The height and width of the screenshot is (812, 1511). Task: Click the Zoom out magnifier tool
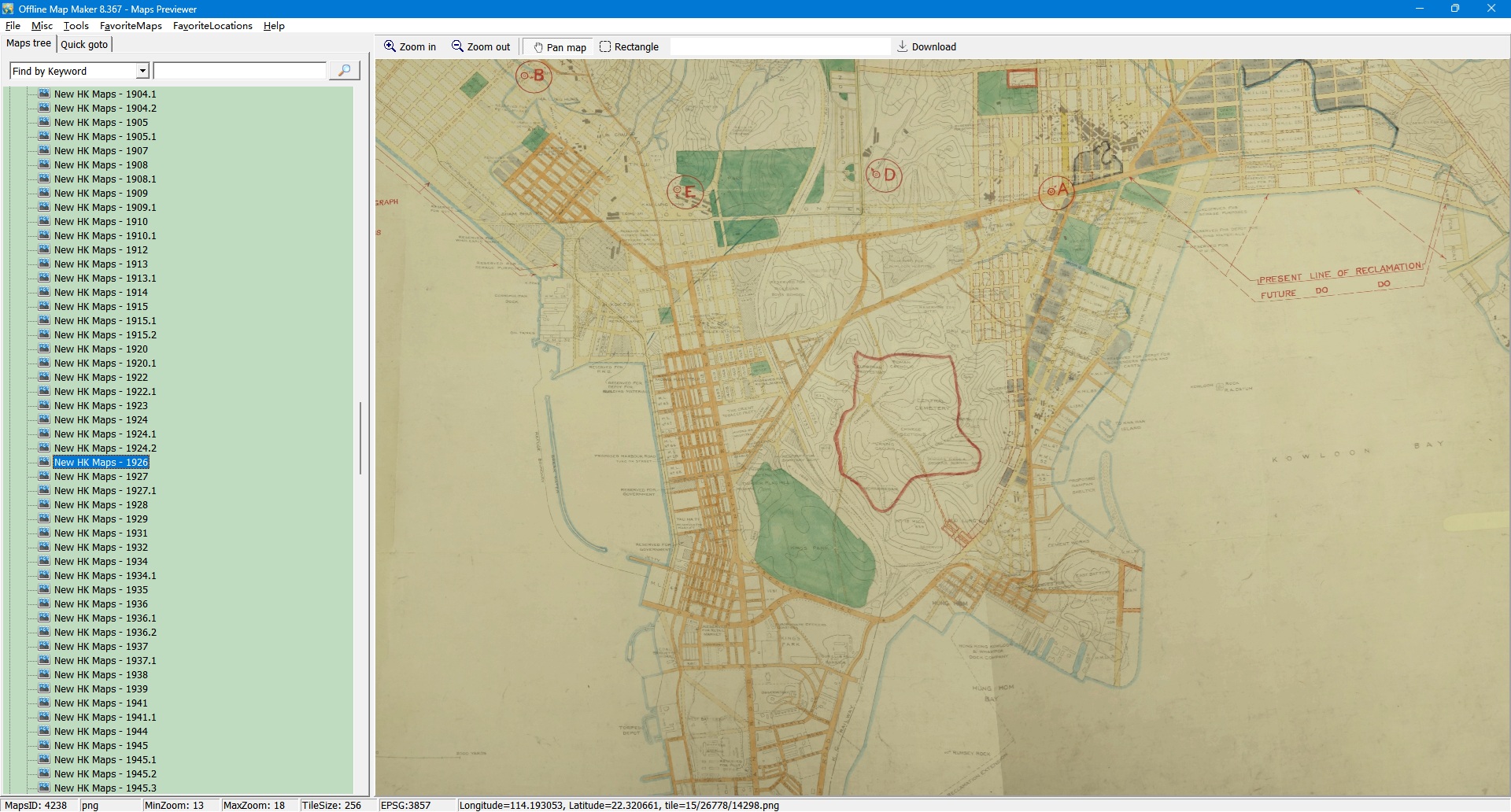[480, 47]
